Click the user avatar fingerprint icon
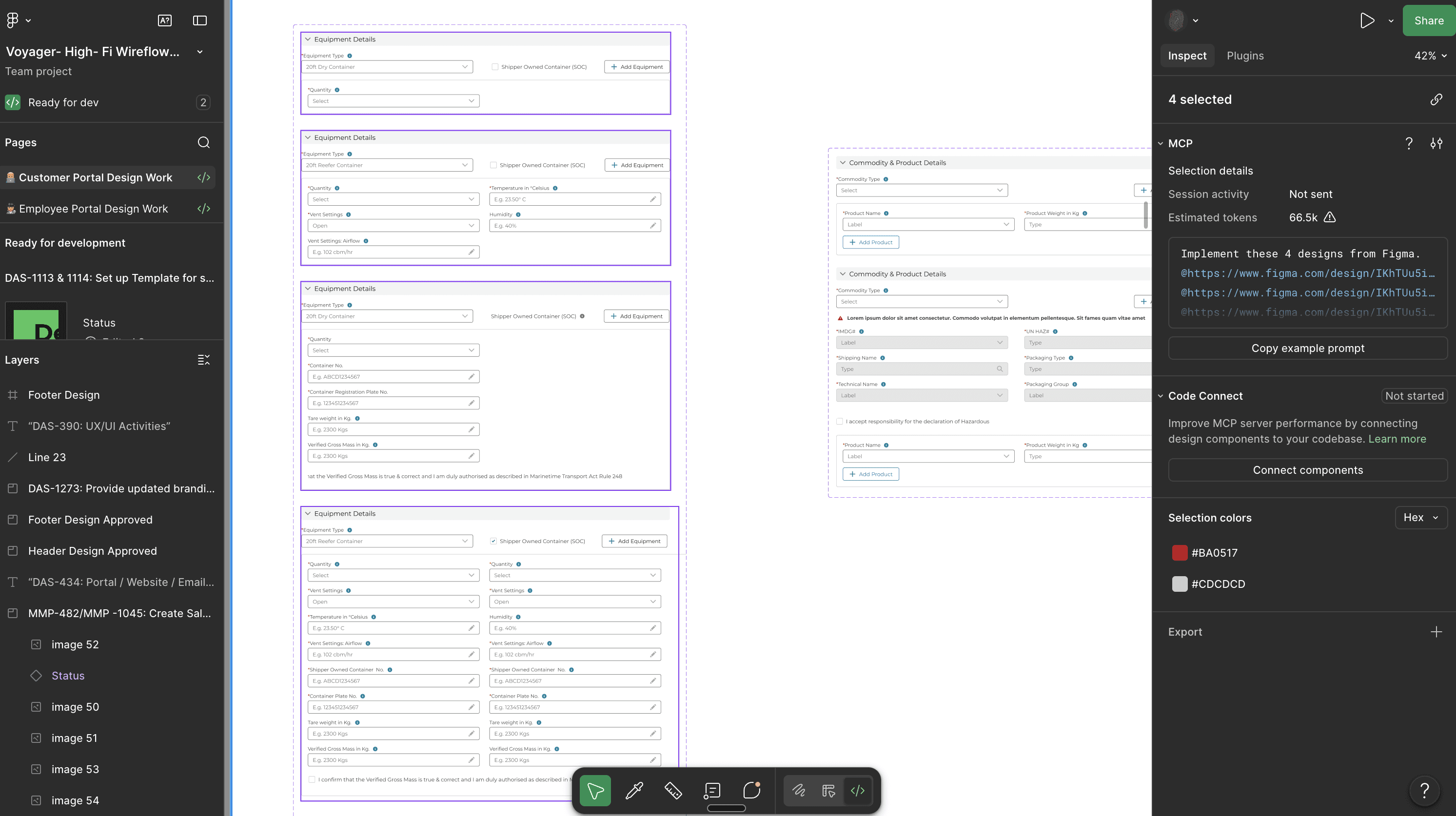Viewport: 1456px width, 816px height. (x=1177, y=20)
